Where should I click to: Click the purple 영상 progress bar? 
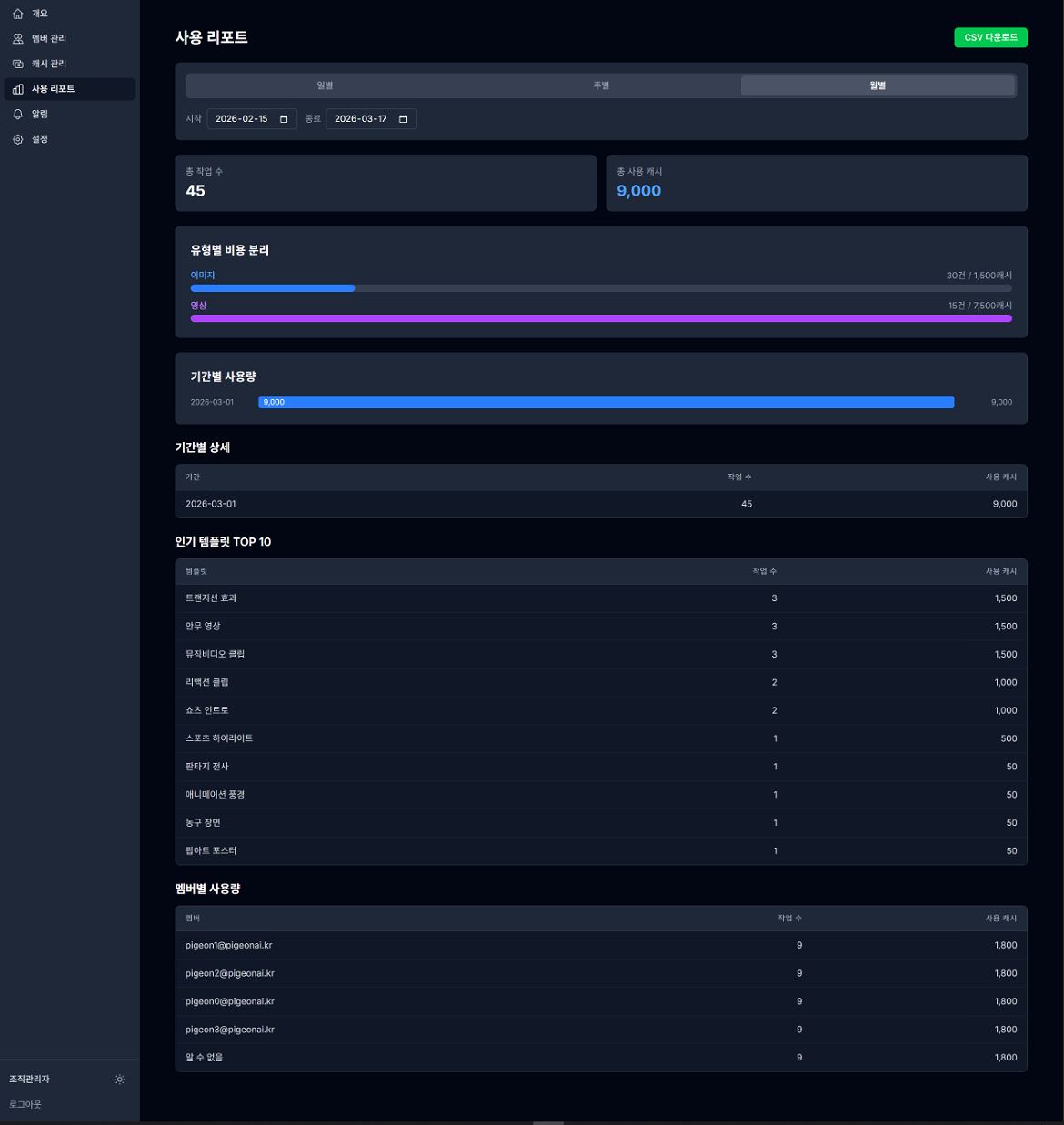pos(600,318)
